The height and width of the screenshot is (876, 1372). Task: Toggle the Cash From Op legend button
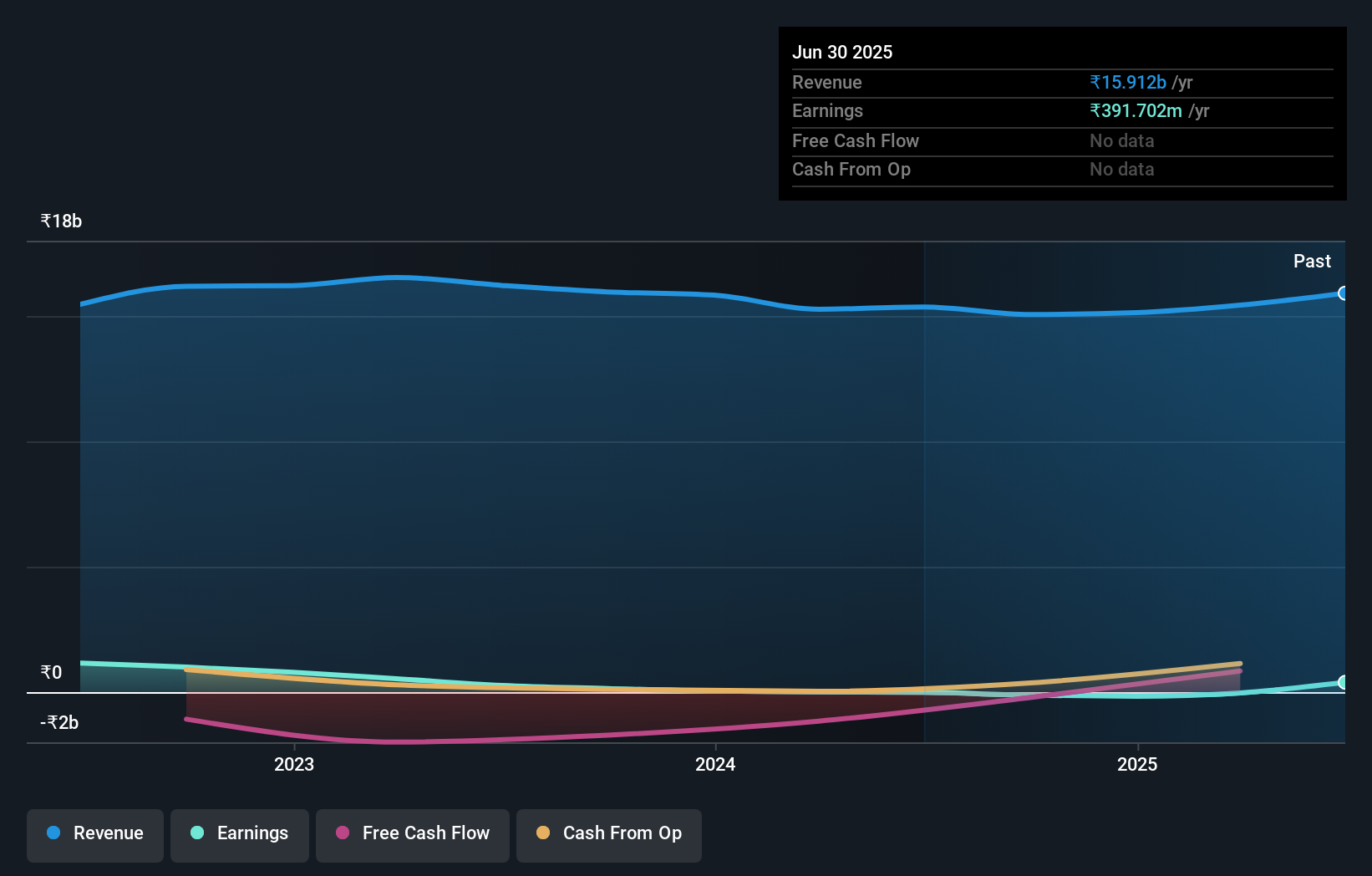click(x=609, y=835)
